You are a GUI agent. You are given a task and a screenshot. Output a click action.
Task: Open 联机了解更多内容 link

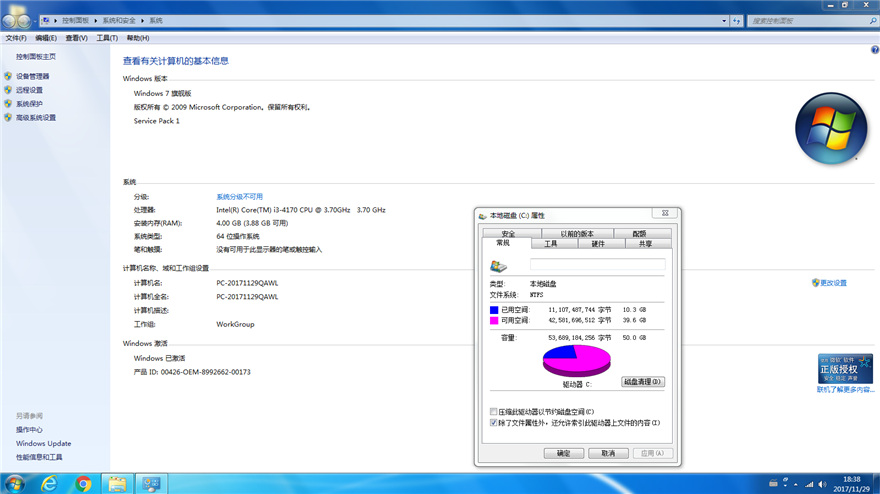click(846, 390)
